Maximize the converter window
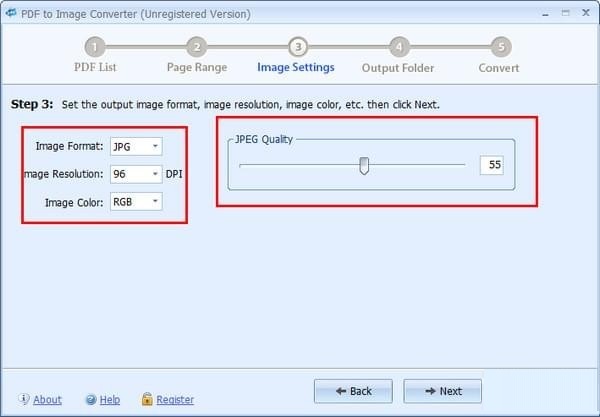600x417 pixels. (566, 13)
